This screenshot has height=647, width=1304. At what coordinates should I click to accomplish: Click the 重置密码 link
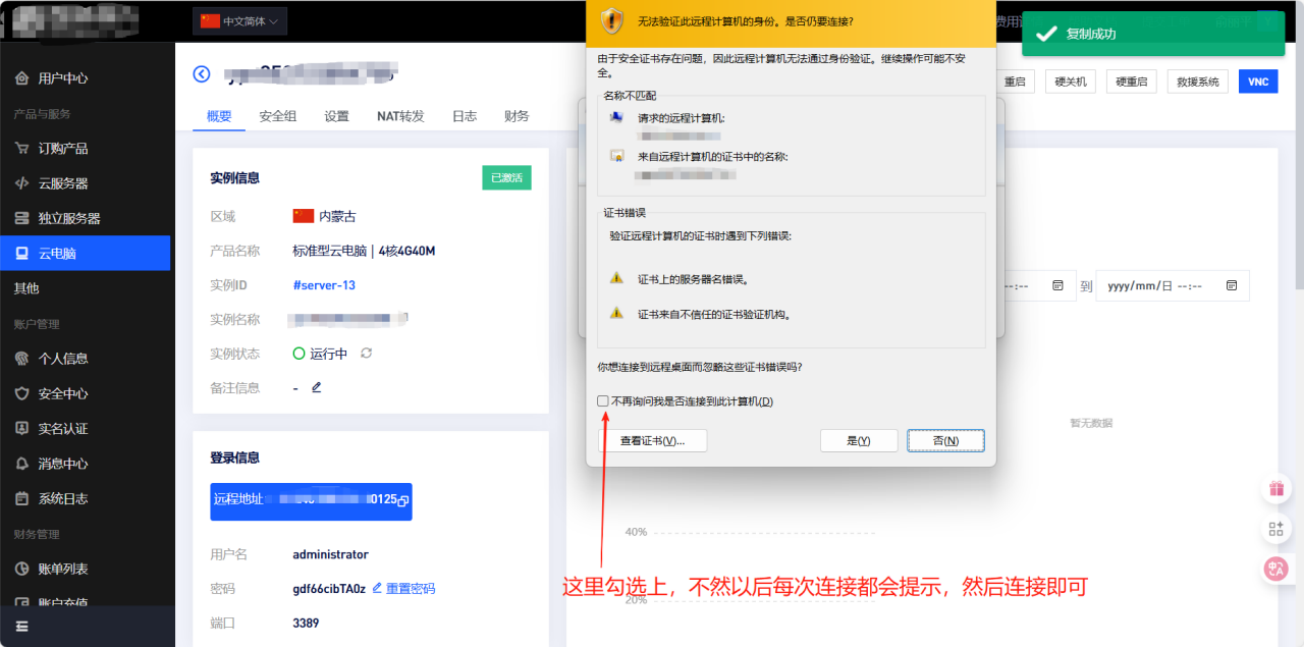coord(410,588)
